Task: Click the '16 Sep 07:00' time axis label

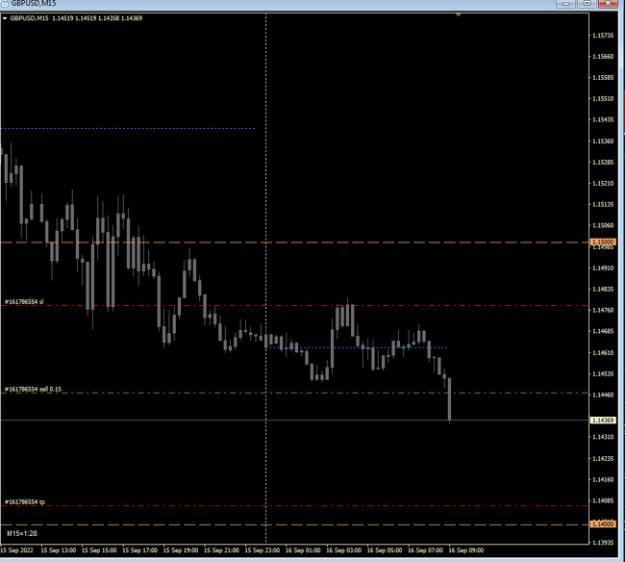Action: [425, 550]
